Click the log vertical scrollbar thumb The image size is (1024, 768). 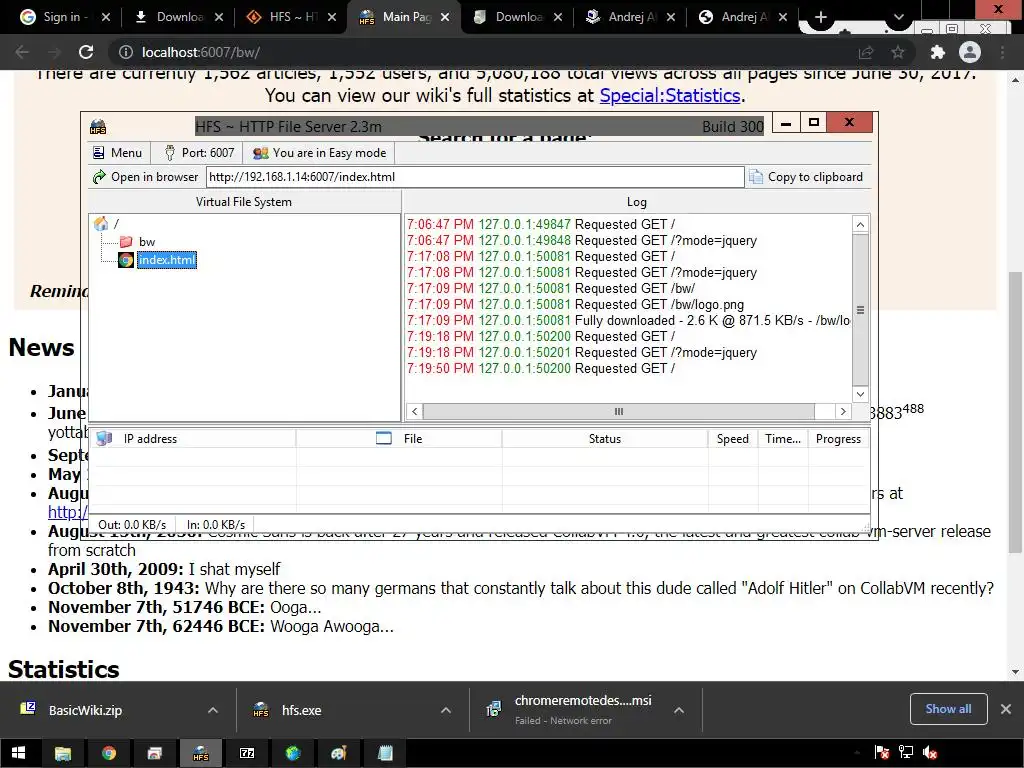click(x=860, y=309)
